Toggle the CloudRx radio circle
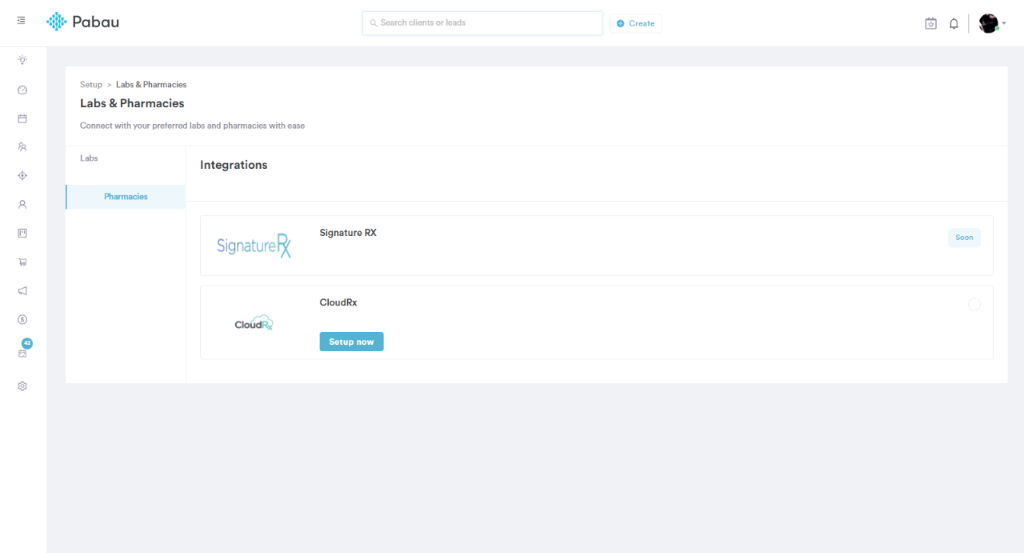The image size is (1024, 553). coord(974,304)
